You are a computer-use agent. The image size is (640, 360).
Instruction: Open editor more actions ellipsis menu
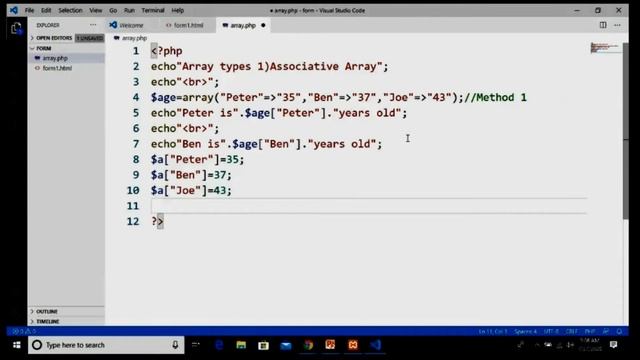pos(617,25)
